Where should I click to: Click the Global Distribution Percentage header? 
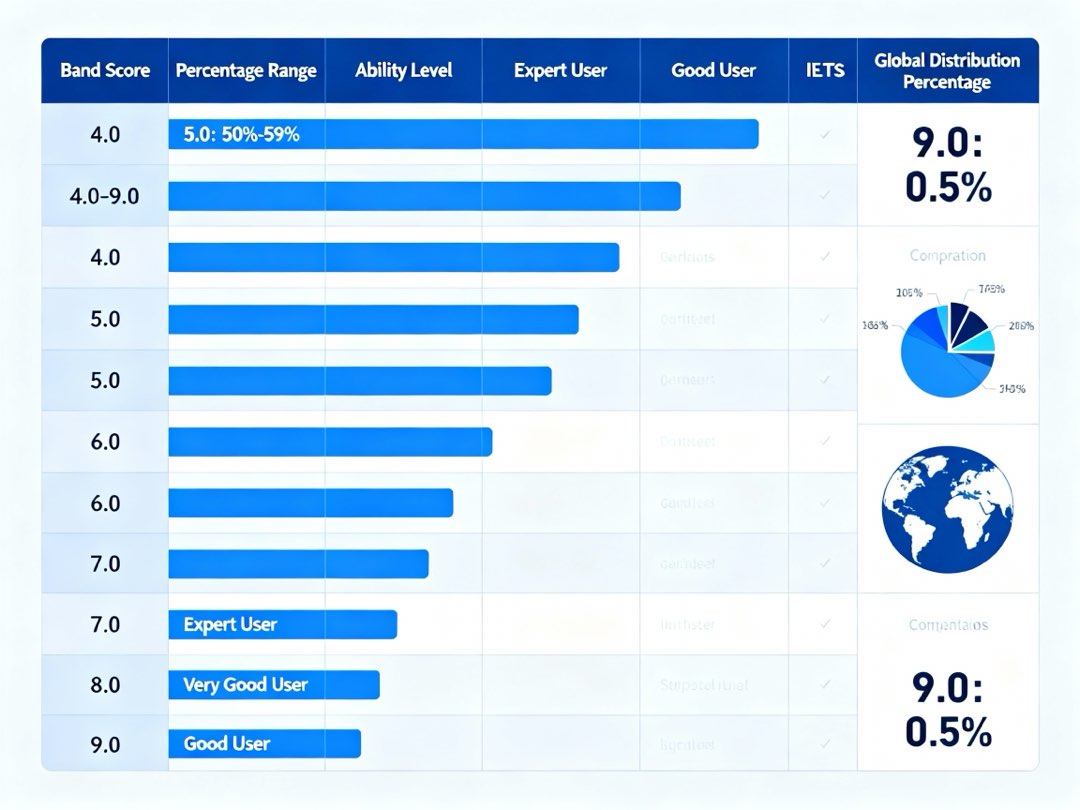(x=947, y=71)
